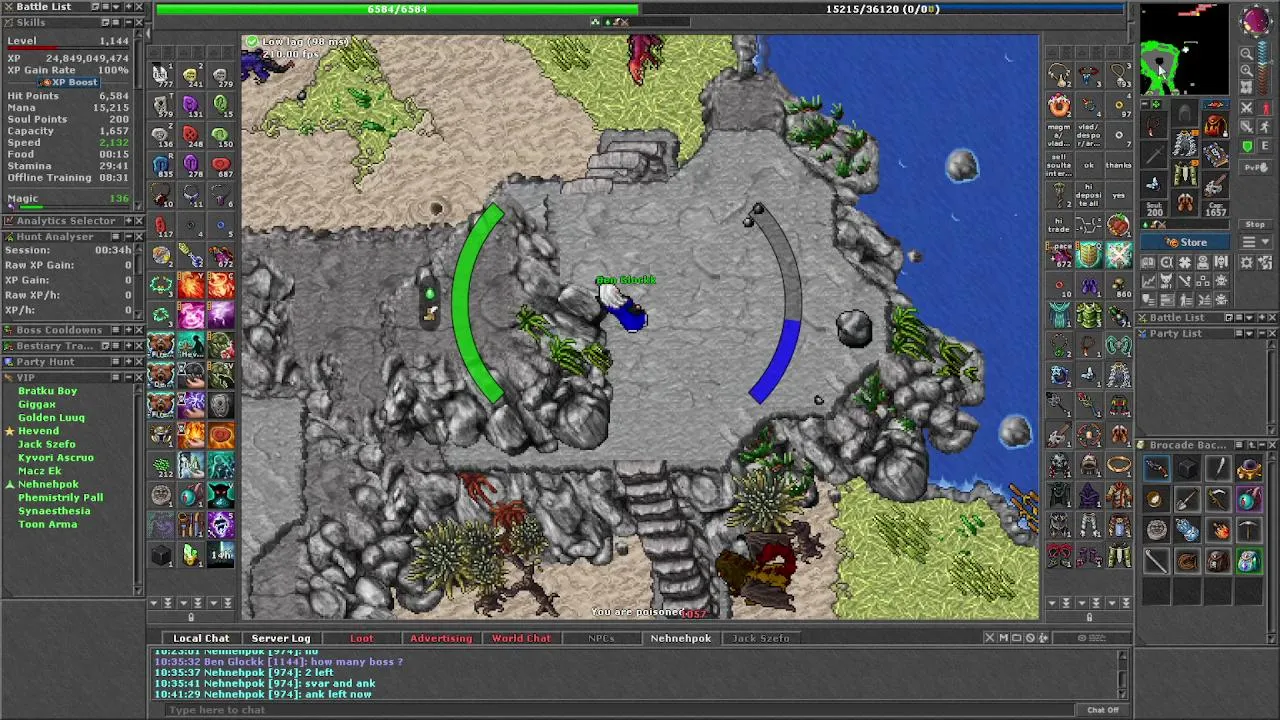Screen dimensions: 1280x720
Task: Collapse the VIP list header
Action: pos(128,378)
